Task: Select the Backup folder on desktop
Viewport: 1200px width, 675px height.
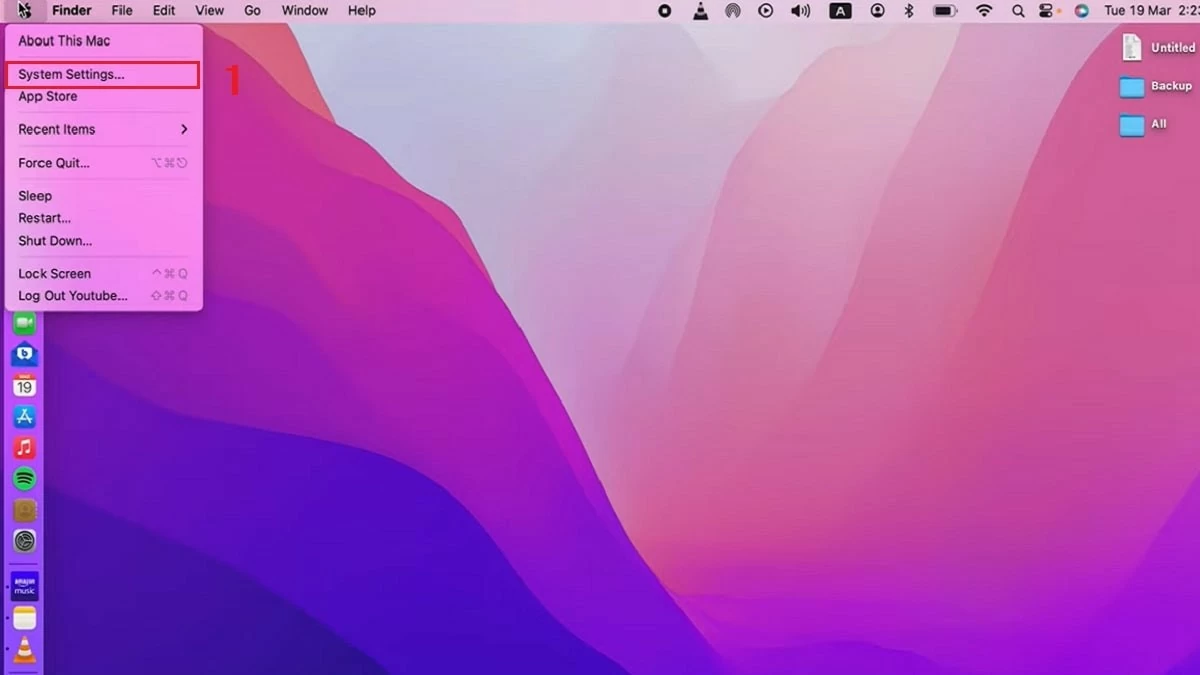Action: click(x=1132, y=87)
